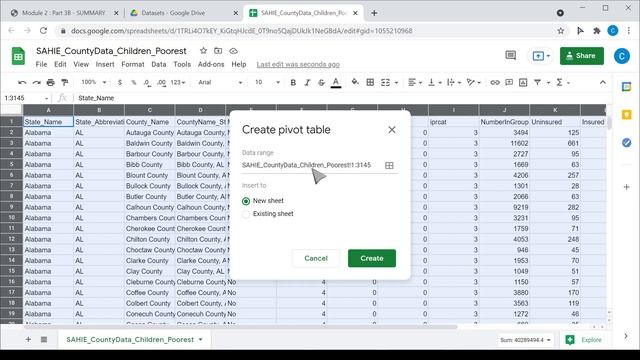
Task: Open the text color picker
Action: click(336, 82)
